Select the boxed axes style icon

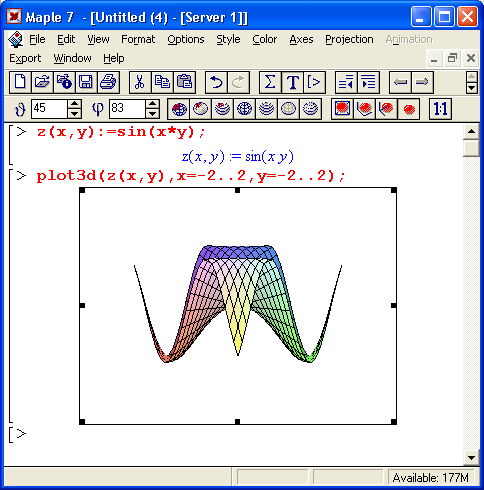[x=342, y=109]
